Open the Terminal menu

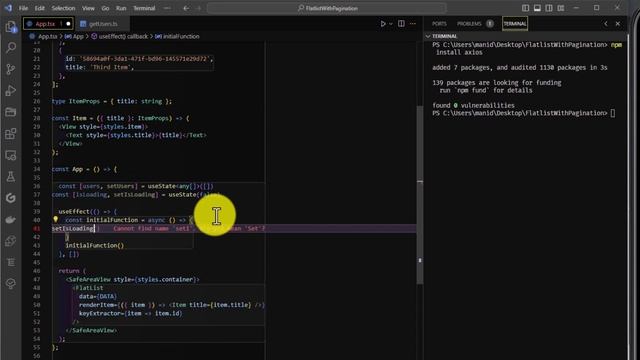click(144, 8)
